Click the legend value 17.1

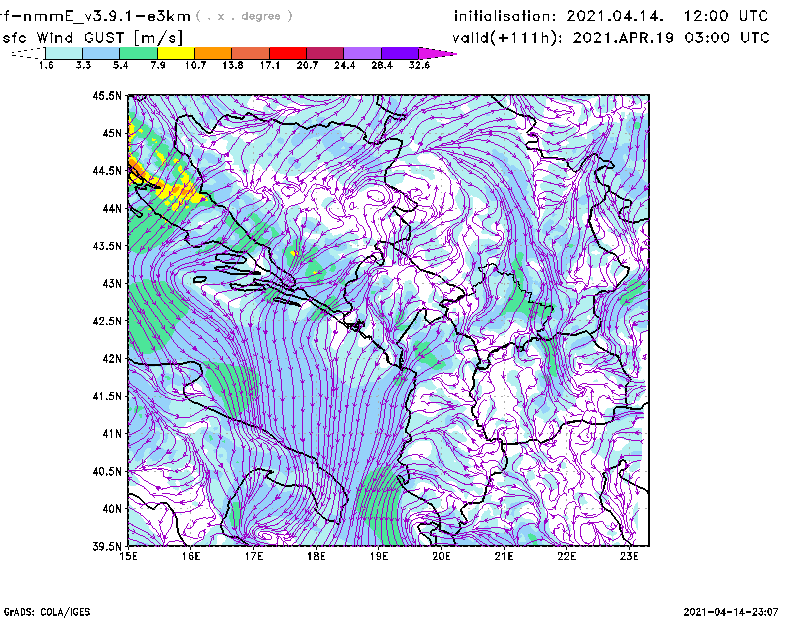point(269,65)
